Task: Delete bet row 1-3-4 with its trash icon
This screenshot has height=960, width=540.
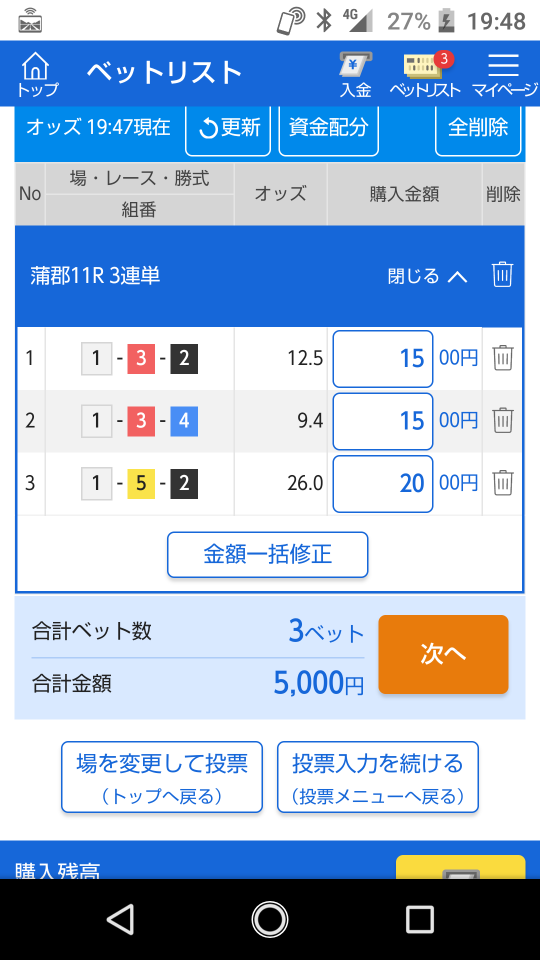Action: click(503, 421)
